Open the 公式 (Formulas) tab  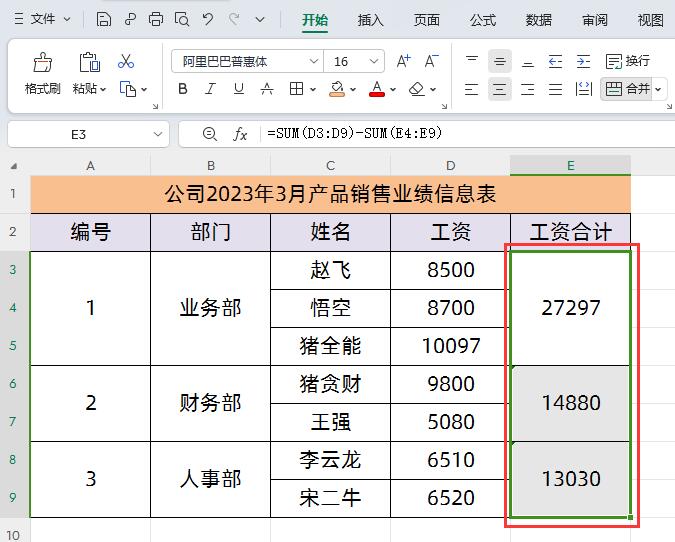[x=482, y=19]
